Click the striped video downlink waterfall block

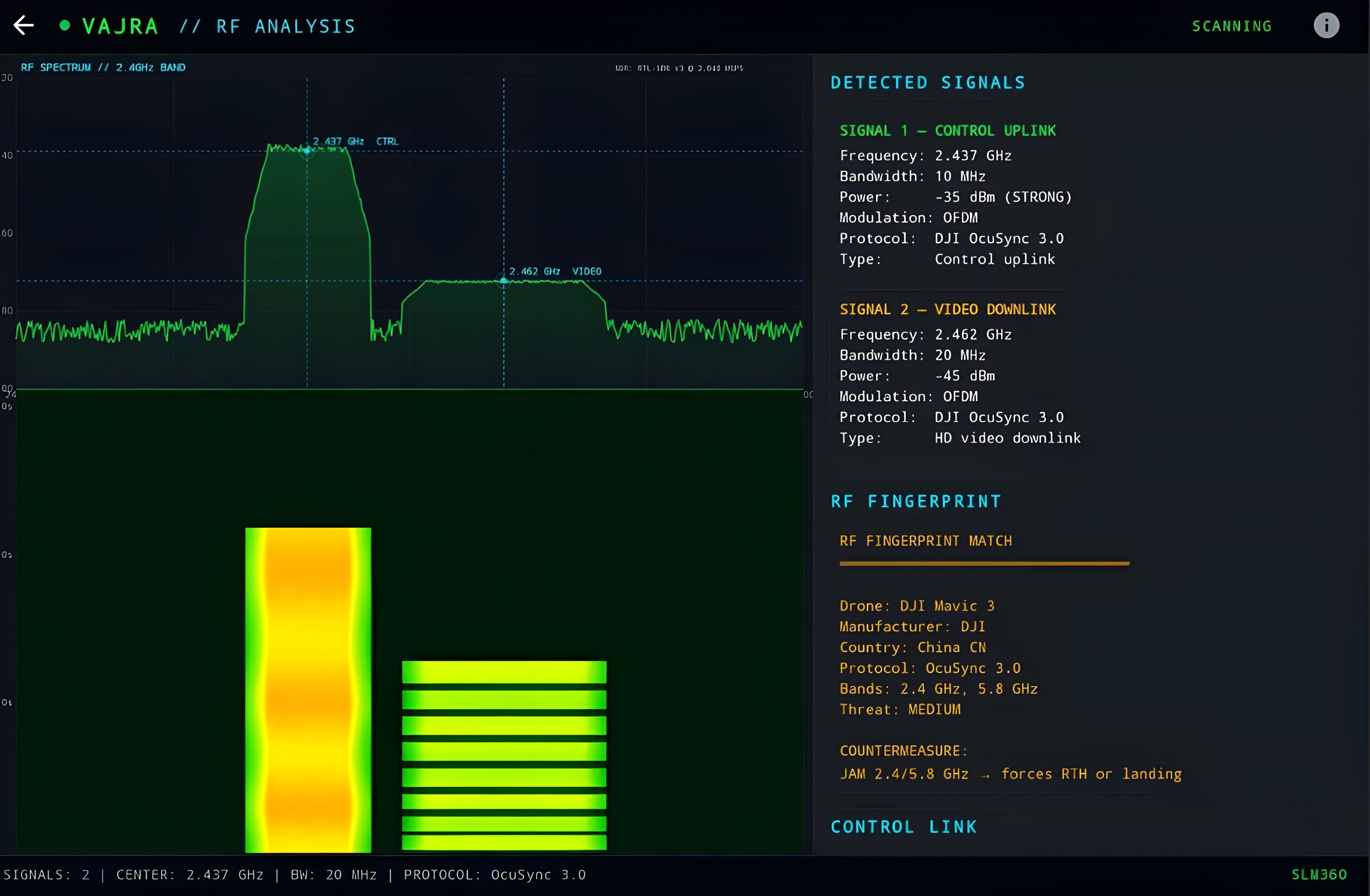(504, 755)
